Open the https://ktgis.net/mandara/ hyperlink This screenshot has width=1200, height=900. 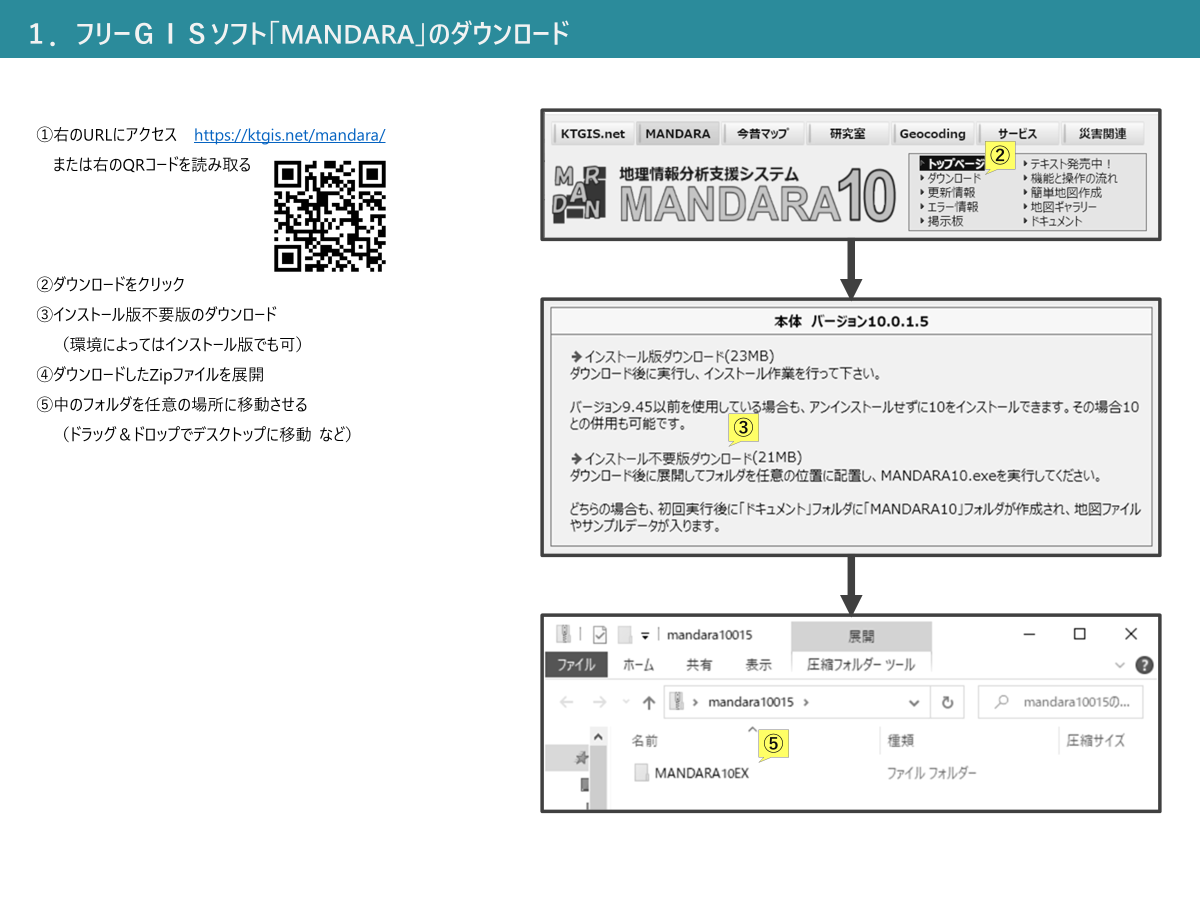pos(289,135)
